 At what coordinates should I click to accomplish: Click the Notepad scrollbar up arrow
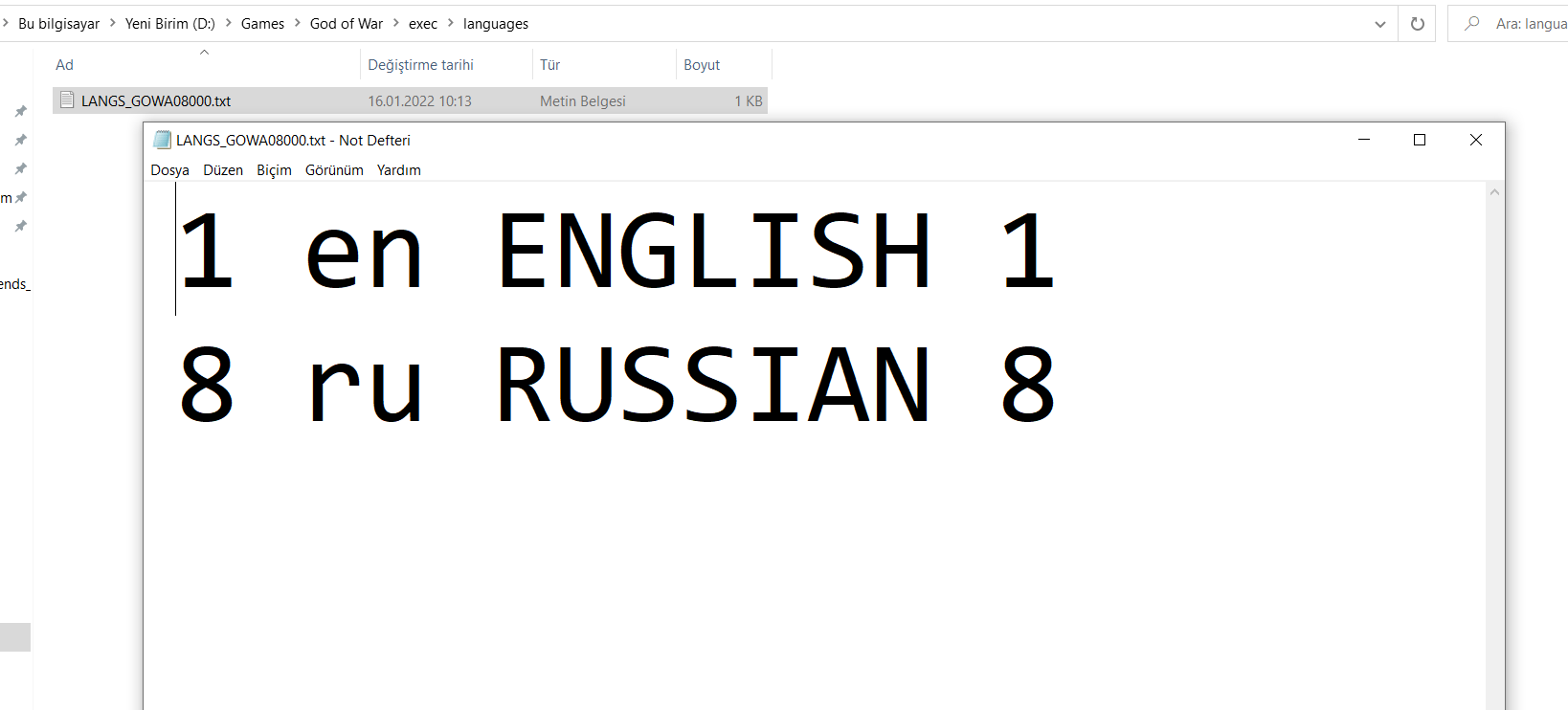(1494, 192)
